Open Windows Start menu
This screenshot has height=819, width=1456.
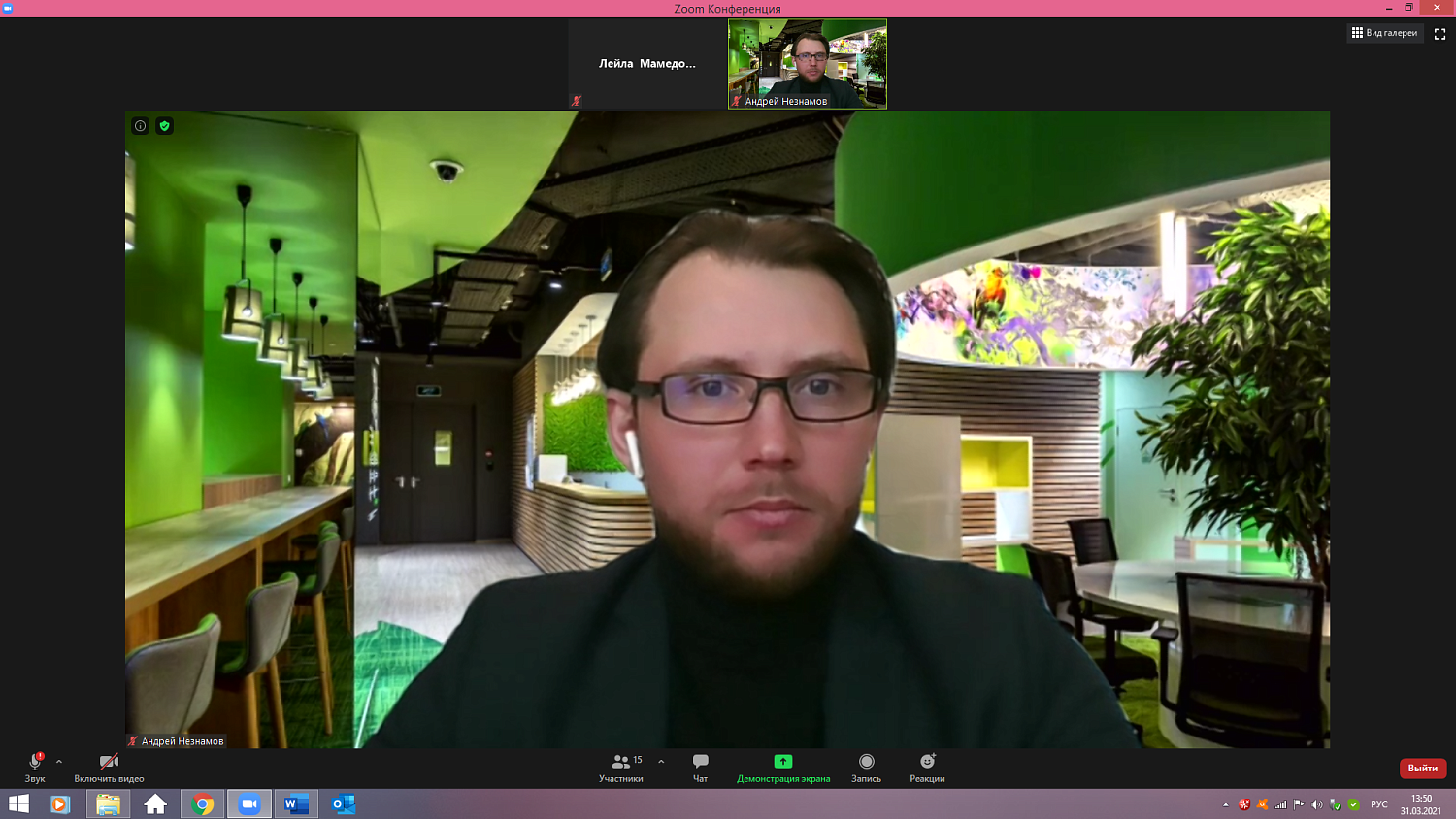(18, 804)
